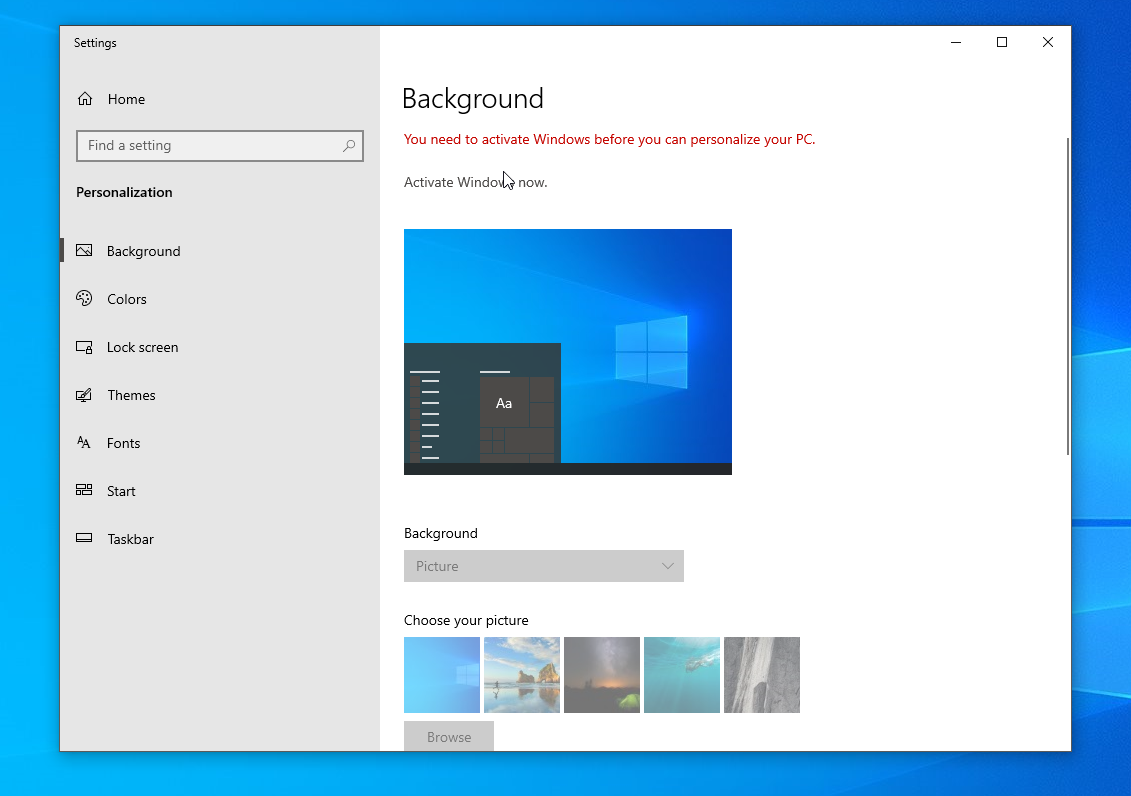Close the Settings window
Screen dimensions: 1131x796
pos(1048,43)
